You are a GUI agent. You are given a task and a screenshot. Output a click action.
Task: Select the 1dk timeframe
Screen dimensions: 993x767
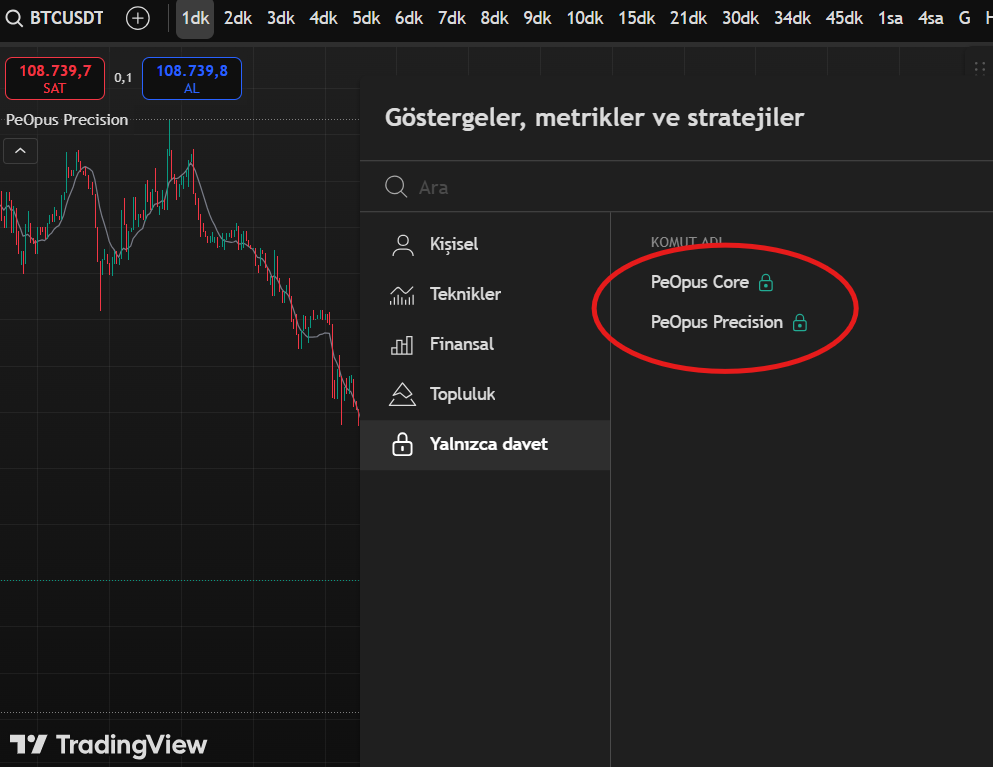195,18
